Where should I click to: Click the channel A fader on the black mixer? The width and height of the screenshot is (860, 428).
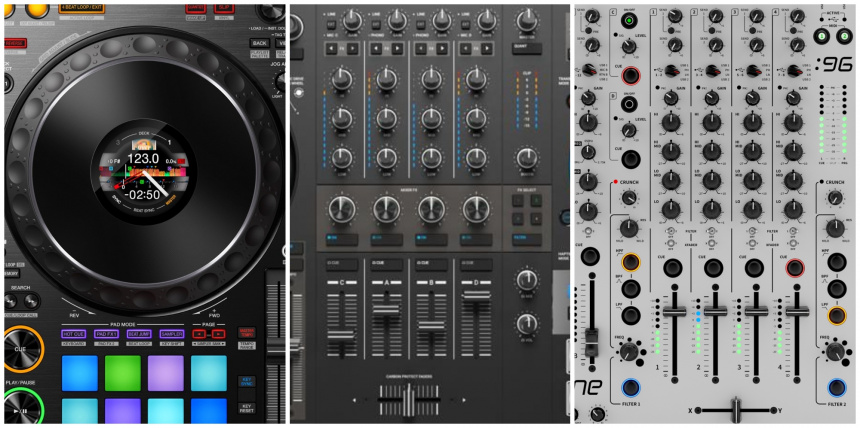point(386,310)
